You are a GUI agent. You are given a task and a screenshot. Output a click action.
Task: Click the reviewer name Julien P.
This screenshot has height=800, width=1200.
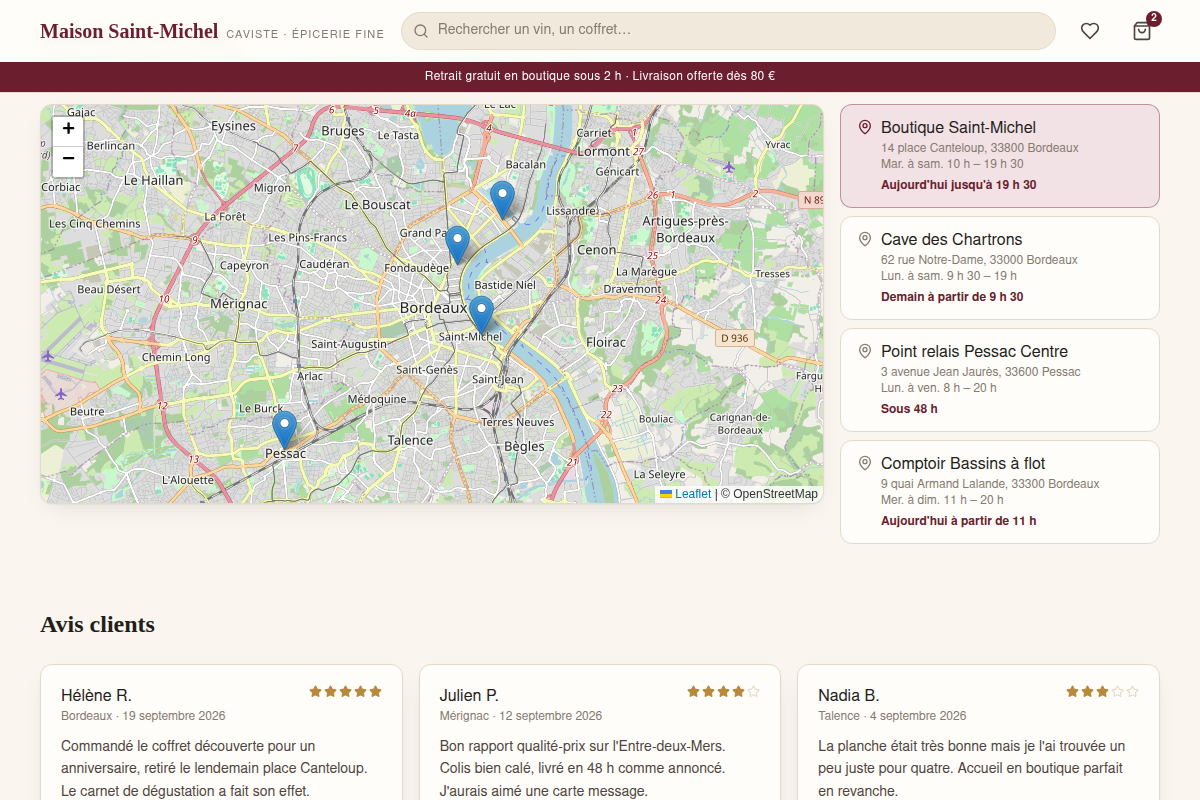point(469,695)
